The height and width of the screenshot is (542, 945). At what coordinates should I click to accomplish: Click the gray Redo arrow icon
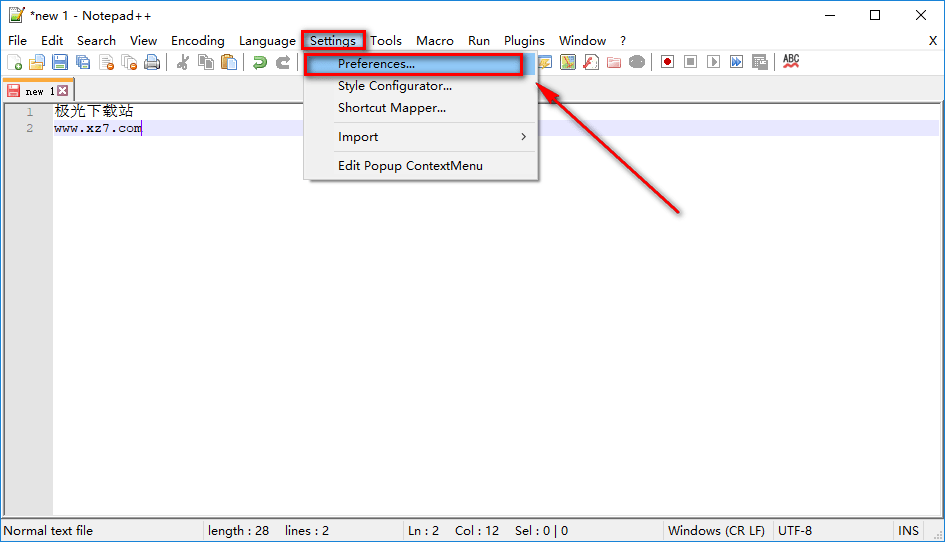click(283, 62)
